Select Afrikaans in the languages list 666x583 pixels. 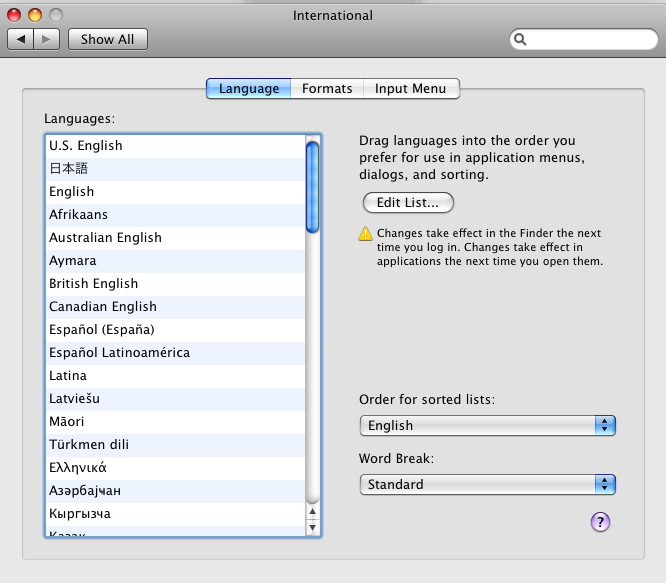pos(175,215)
